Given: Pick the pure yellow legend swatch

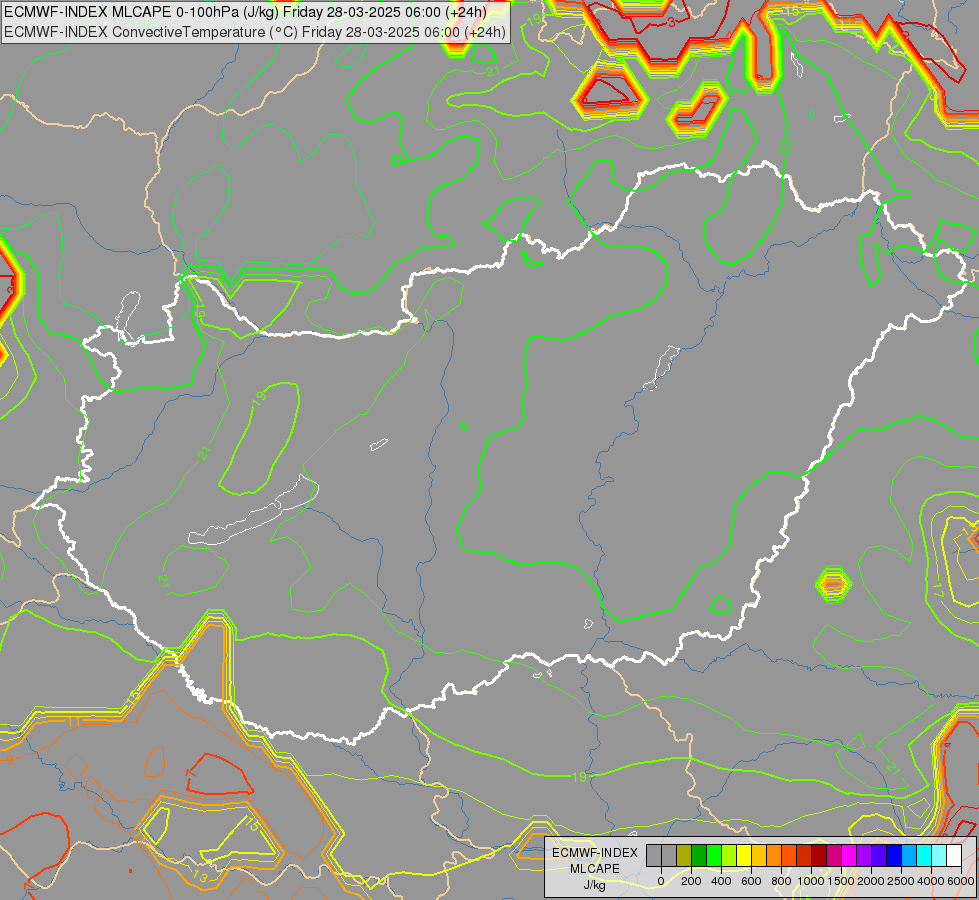Looking at the screenshot, I should (744, 856).
